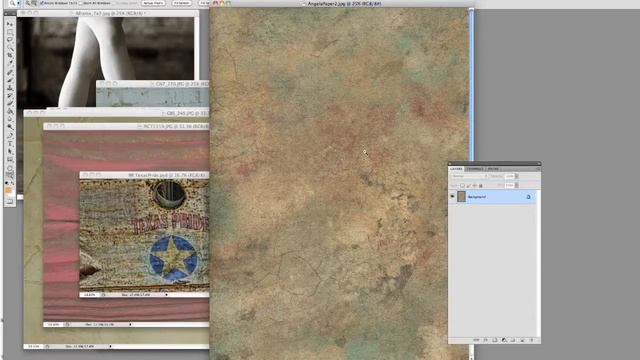Create a new layer

pos(522,340)
